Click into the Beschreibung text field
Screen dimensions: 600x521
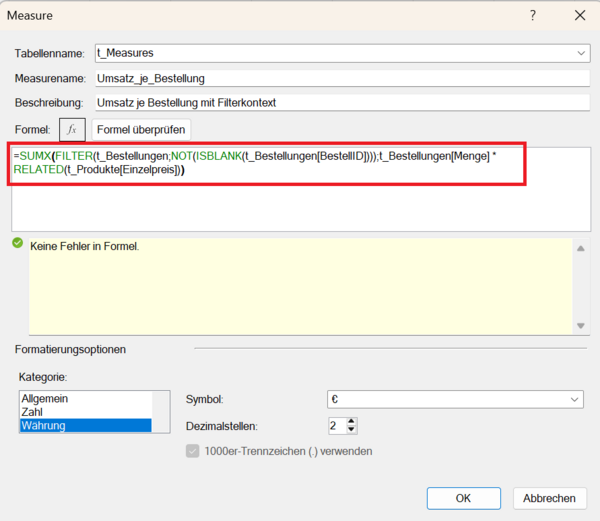pyautogui.click(x=340, y=102)
